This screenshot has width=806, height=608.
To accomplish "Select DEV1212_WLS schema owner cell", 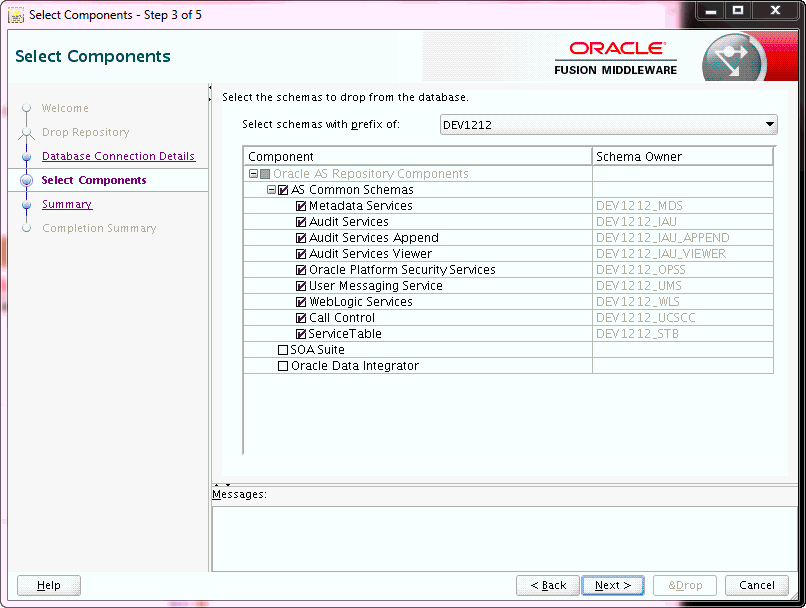I will tap(683, 302).
